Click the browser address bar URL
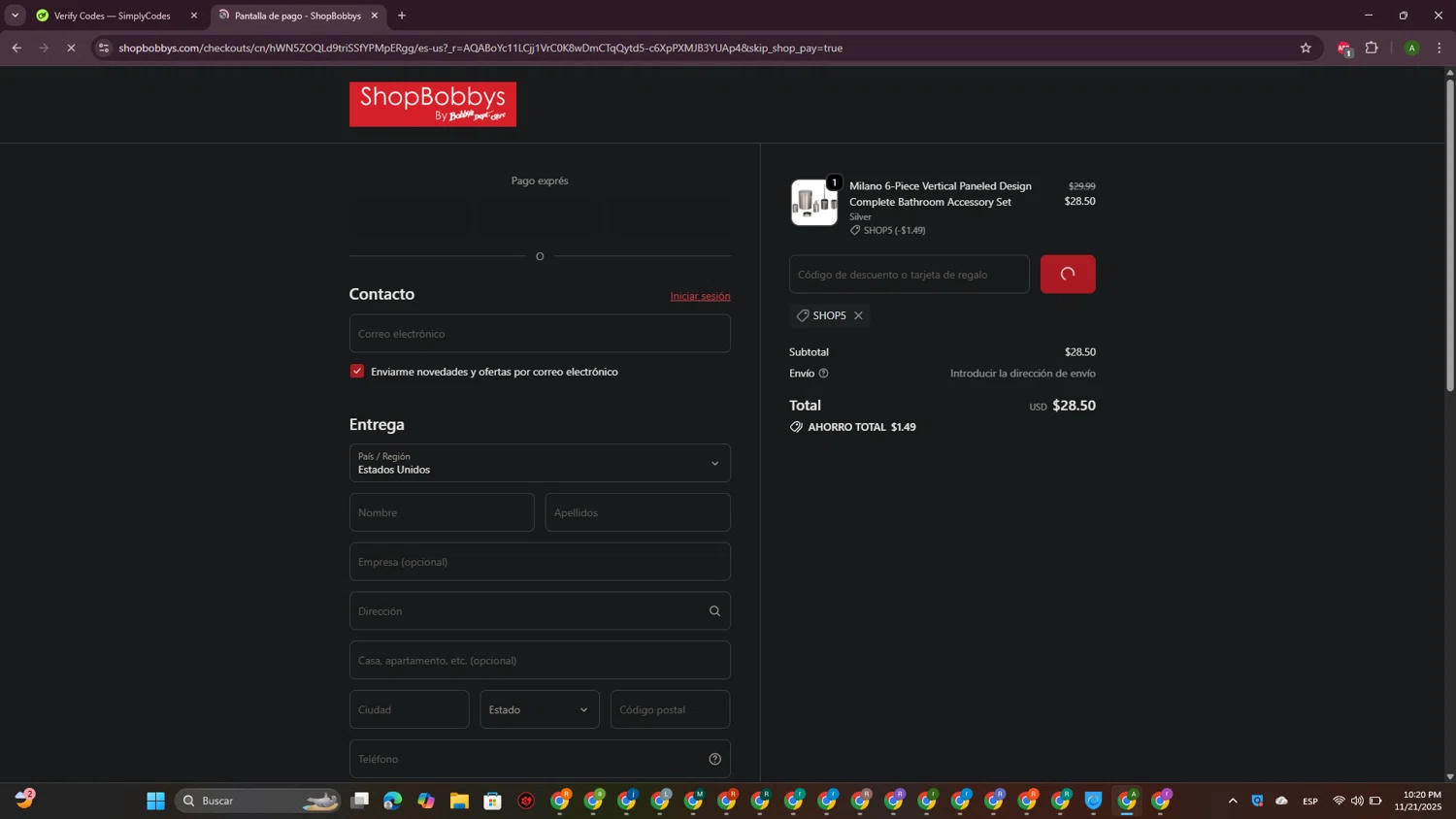 [x=480, y=48]
